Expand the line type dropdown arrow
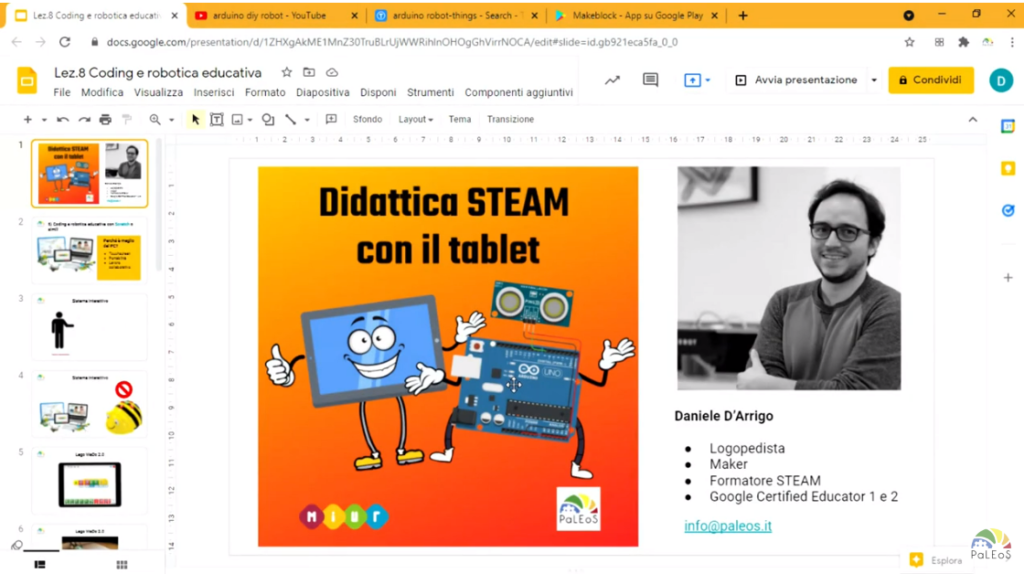This screenshot has width=1024, height=574. pyautogui.click(x=307, y=120)
